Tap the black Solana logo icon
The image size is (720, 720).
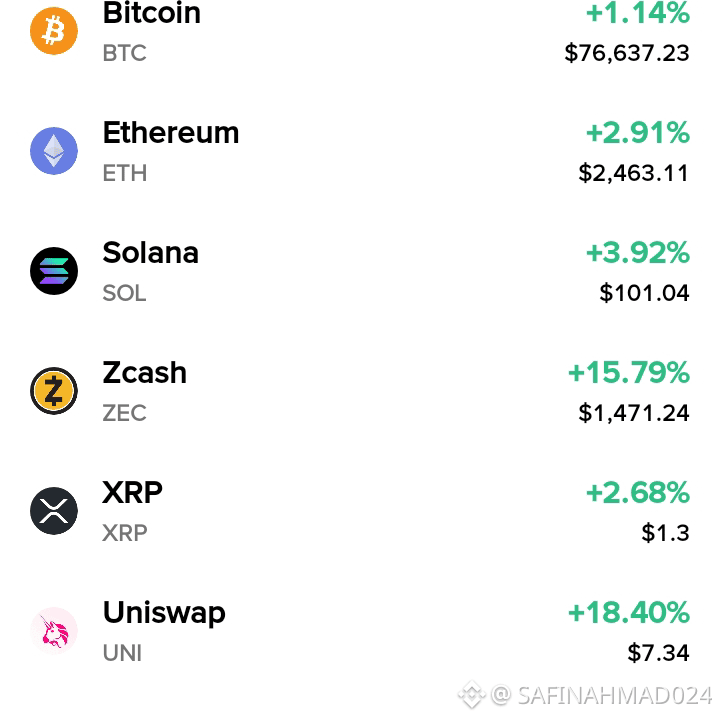54,270
